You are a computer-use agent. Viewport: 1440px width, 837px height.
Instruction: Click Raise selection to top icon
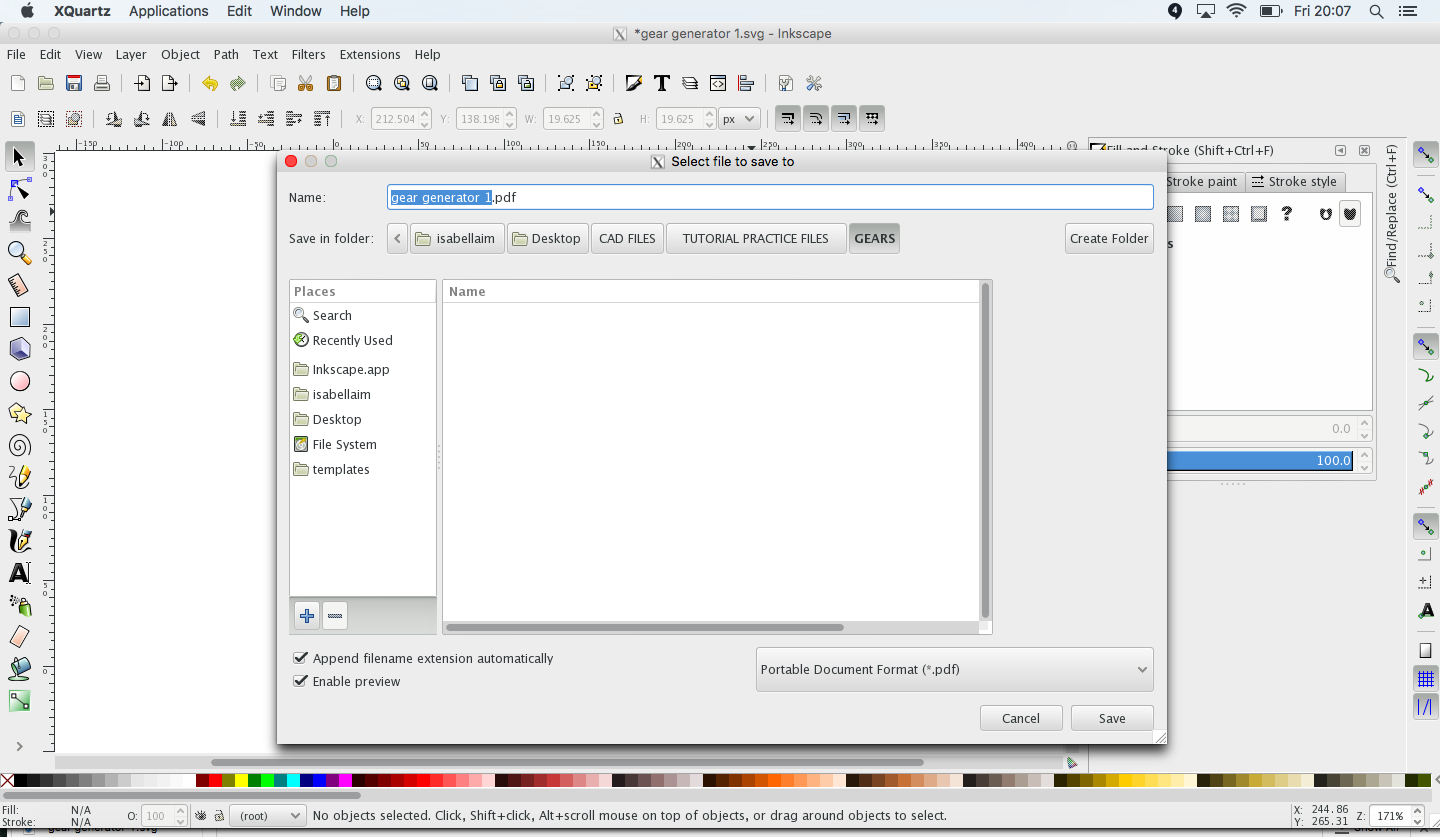pos(322,118)
